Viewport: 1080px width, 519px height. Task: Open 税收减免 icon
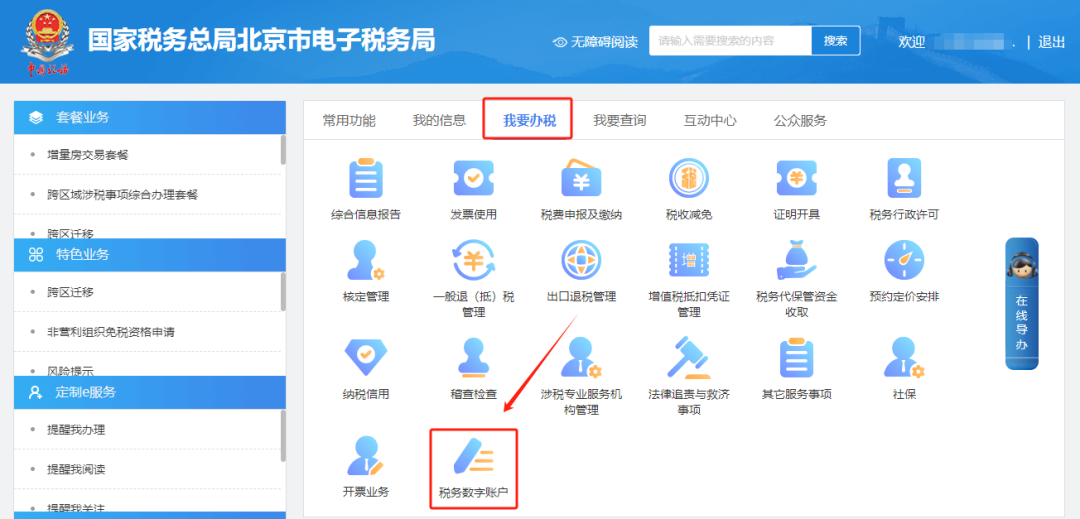689,178
